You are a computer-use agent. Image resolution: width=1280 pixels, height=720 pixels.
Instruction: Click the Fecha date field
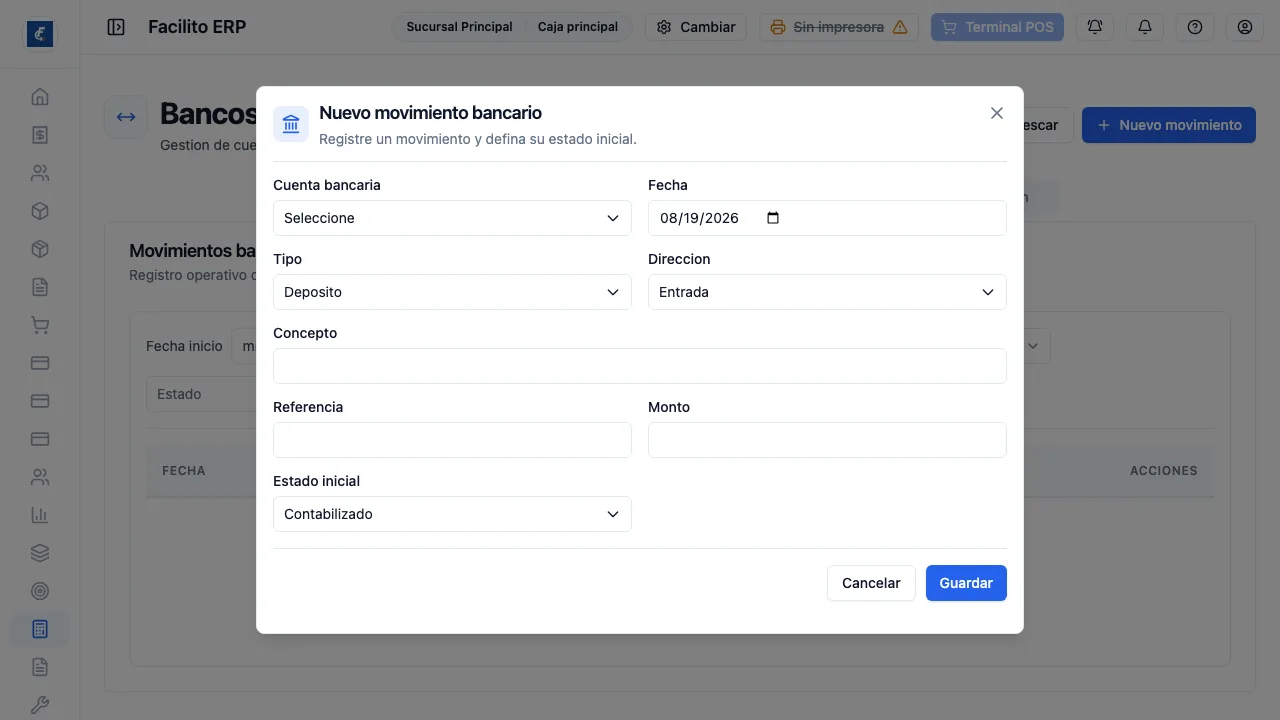coord(827,218)
